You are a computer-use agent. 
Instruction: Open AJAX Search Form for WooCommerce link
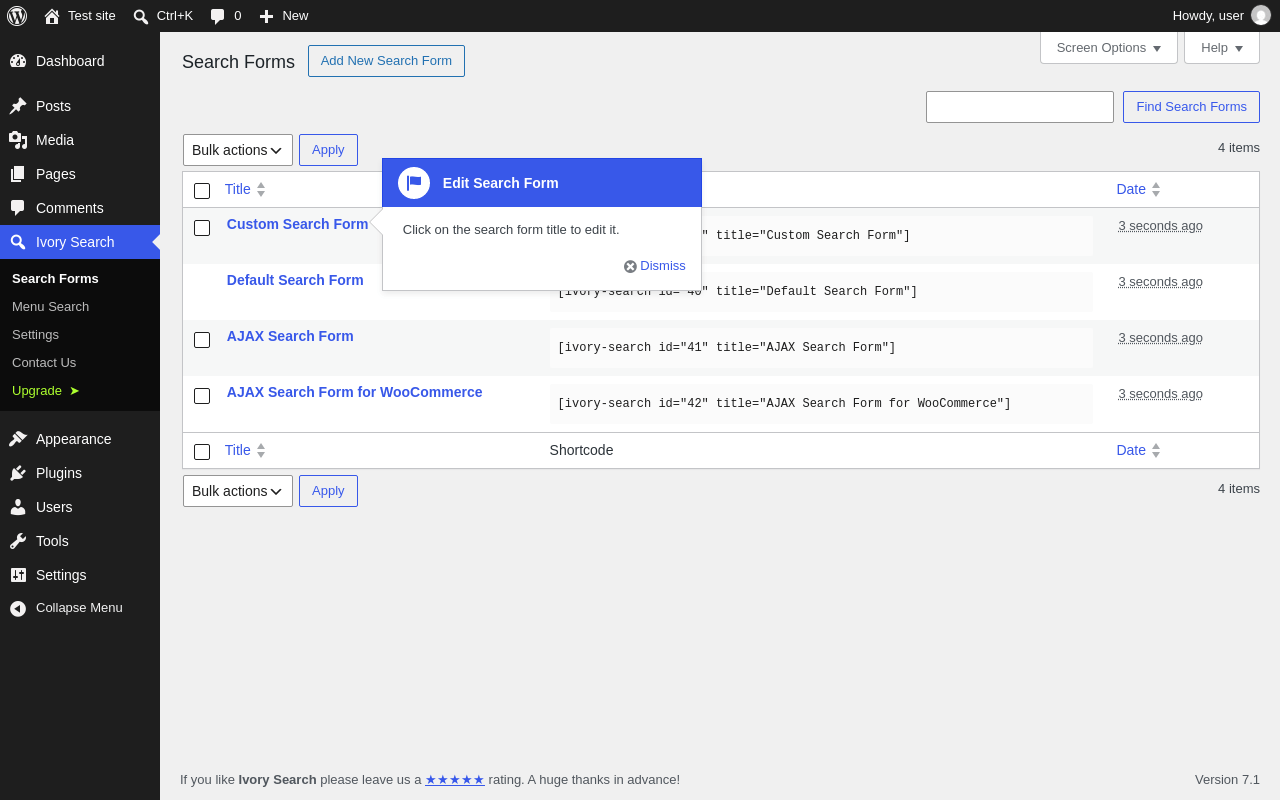pyautogui.click(x=355, y=392)
